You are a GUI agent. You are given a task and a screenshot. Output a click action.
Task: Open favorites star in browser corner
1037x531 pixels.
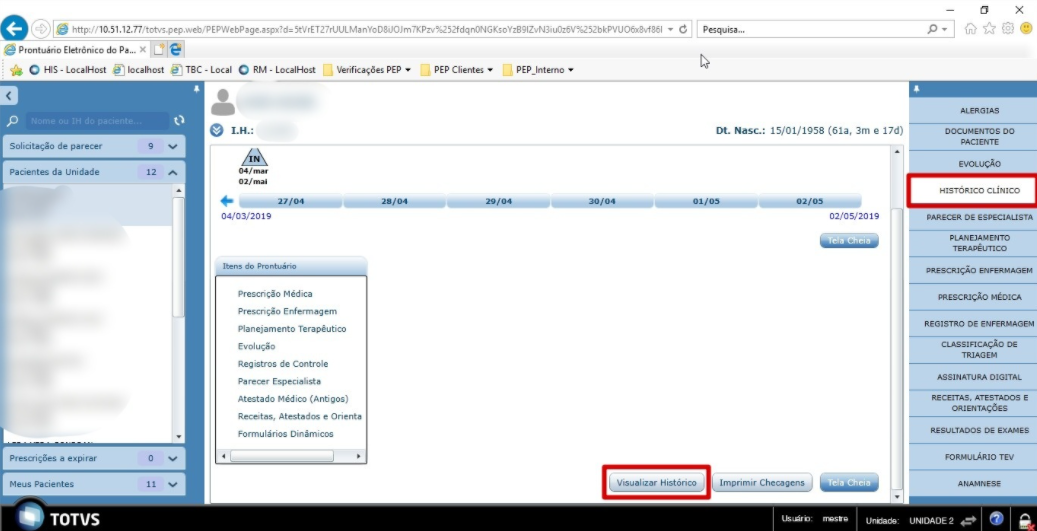pos(989,28)
